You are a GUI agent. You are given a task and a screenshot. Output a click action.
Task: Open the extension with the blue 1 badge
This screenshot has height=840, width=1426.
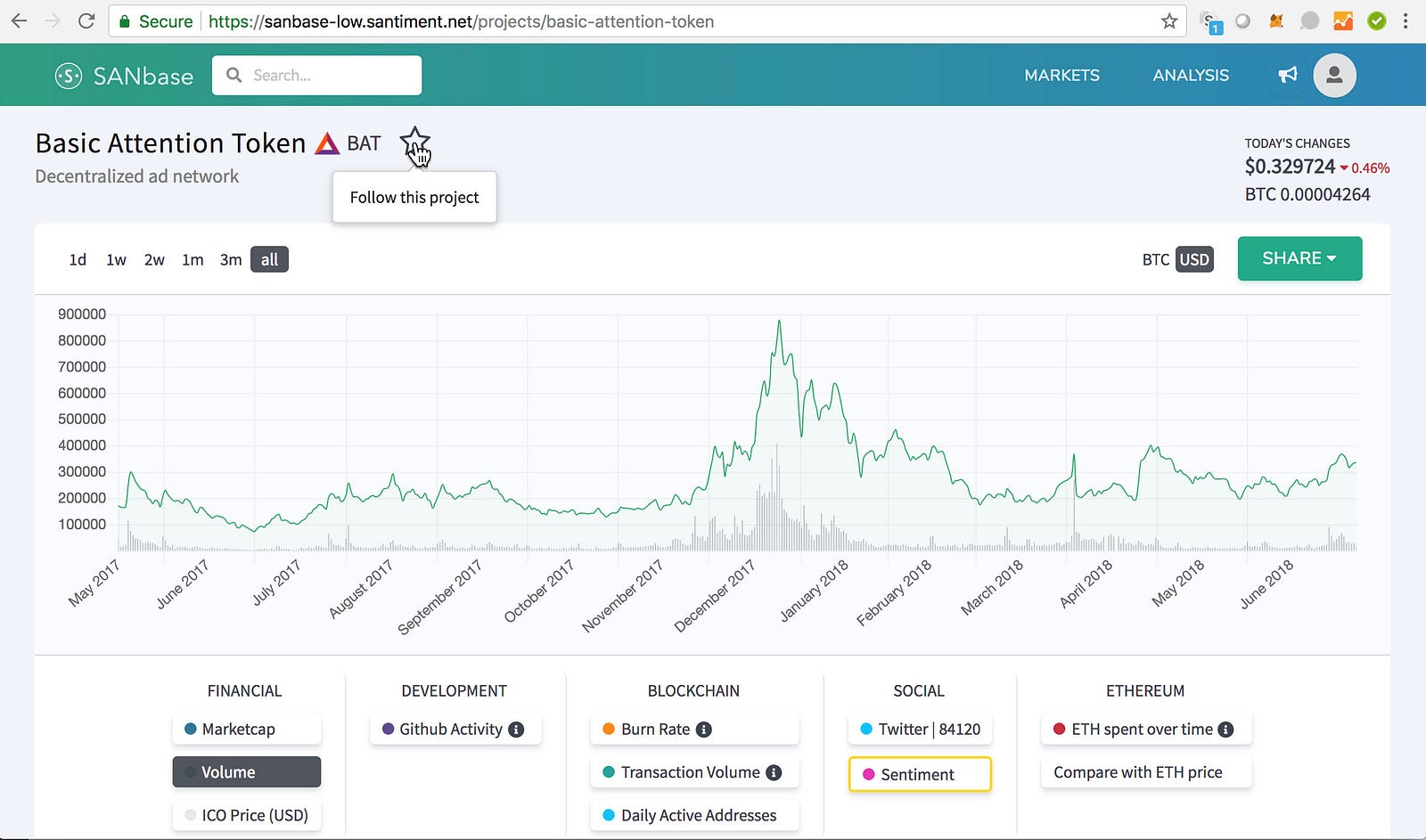(x=1211, y=22)
